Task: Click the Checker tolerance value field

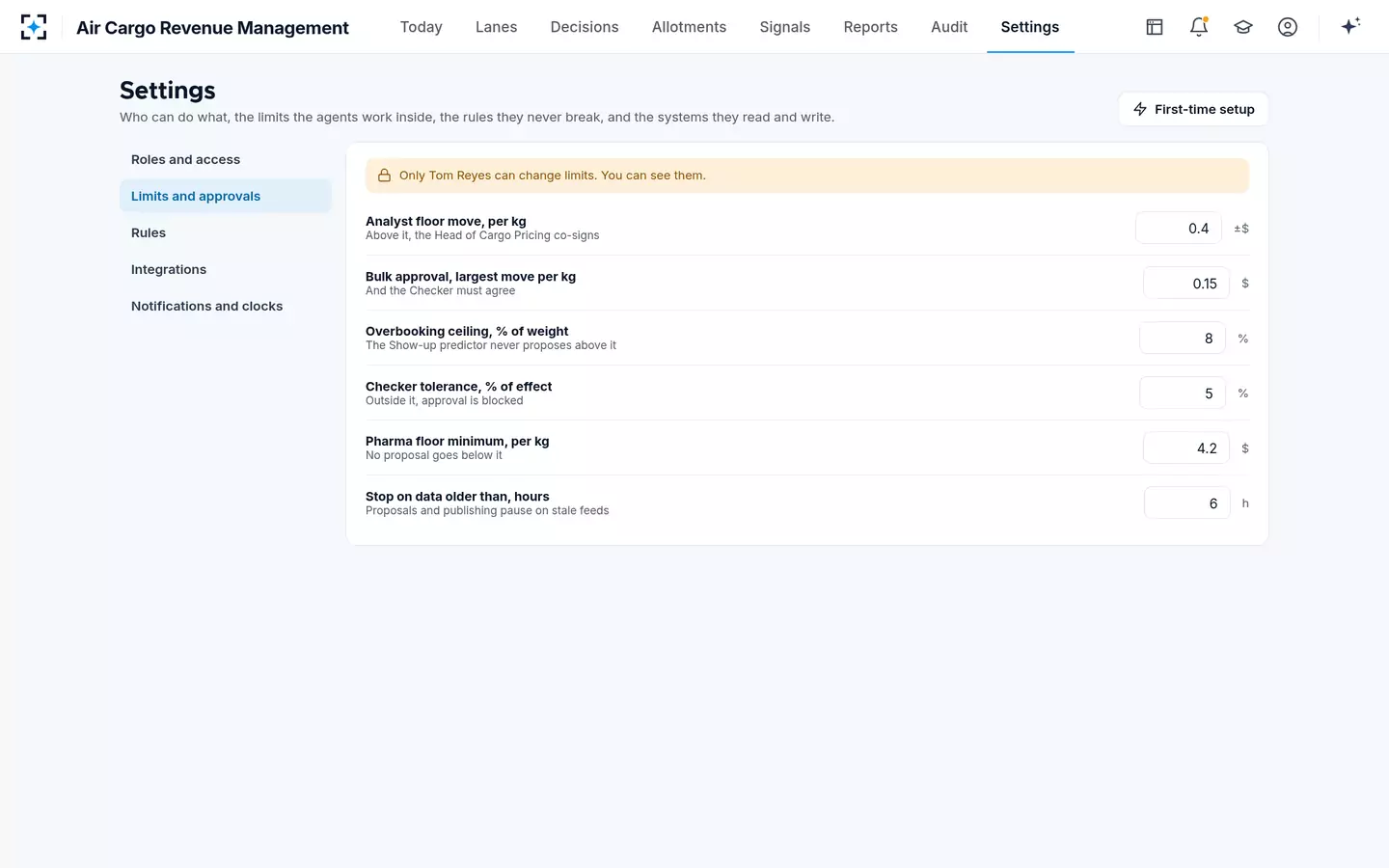Action: tap(1183, 393)
